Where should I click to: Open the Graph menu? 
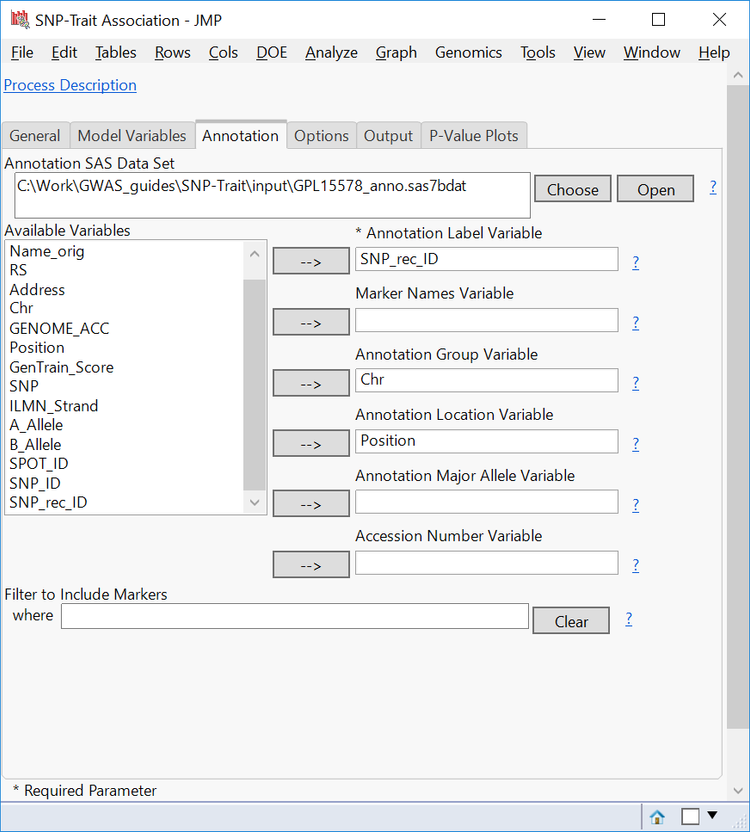coord(396,53)
